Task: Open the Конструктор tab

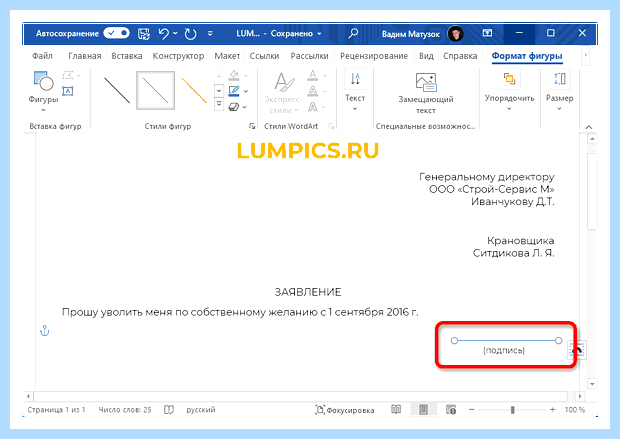Action: [x=178, y=56]
